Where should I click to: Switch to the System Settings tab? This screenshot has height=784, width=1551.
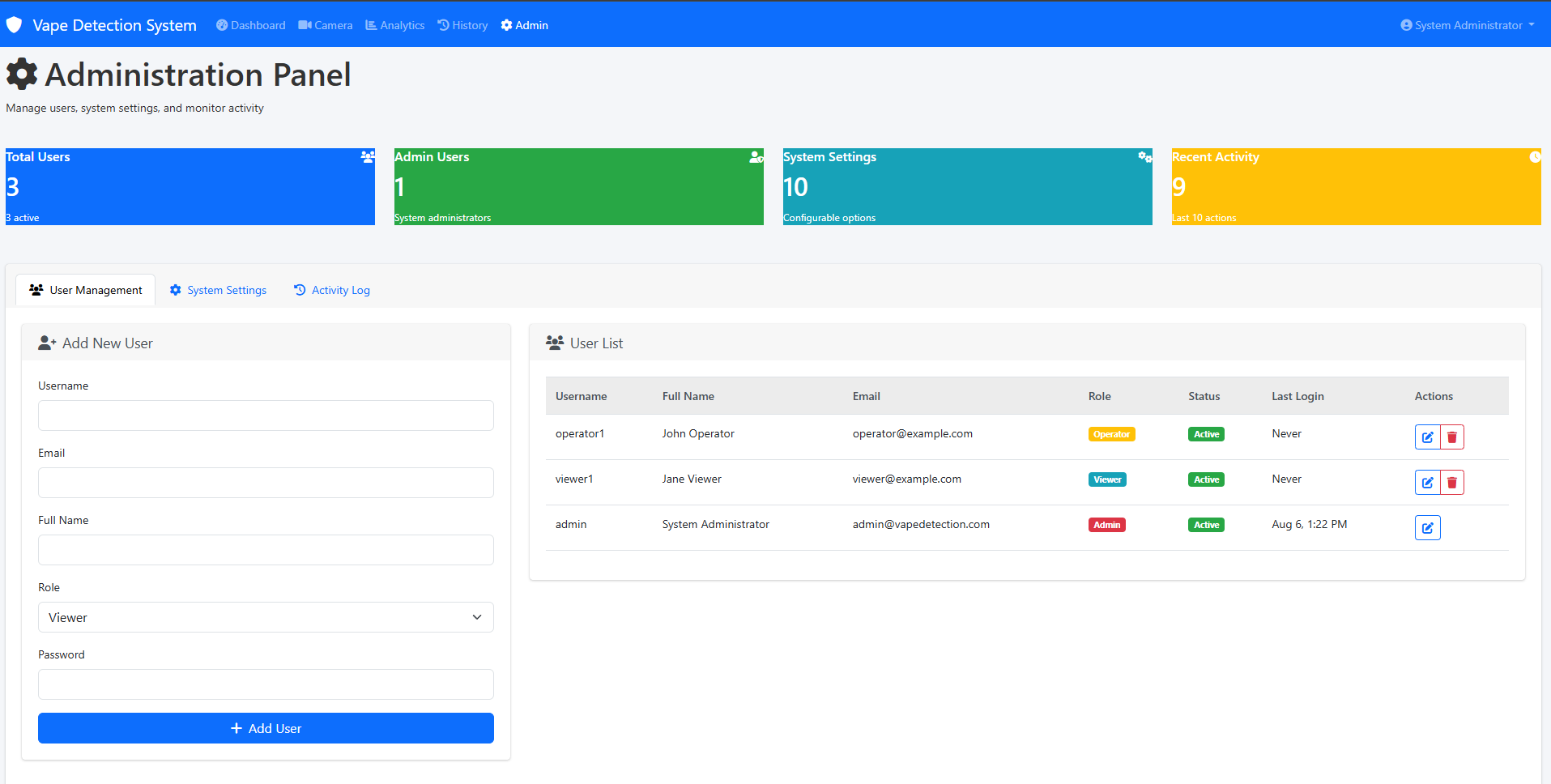pos(218,290)
